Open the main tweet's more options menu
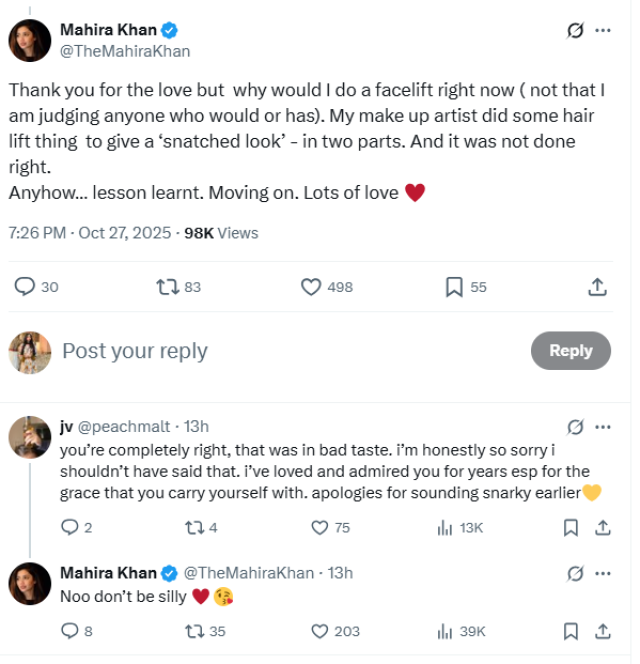640x664 pixels. [603, 30]
